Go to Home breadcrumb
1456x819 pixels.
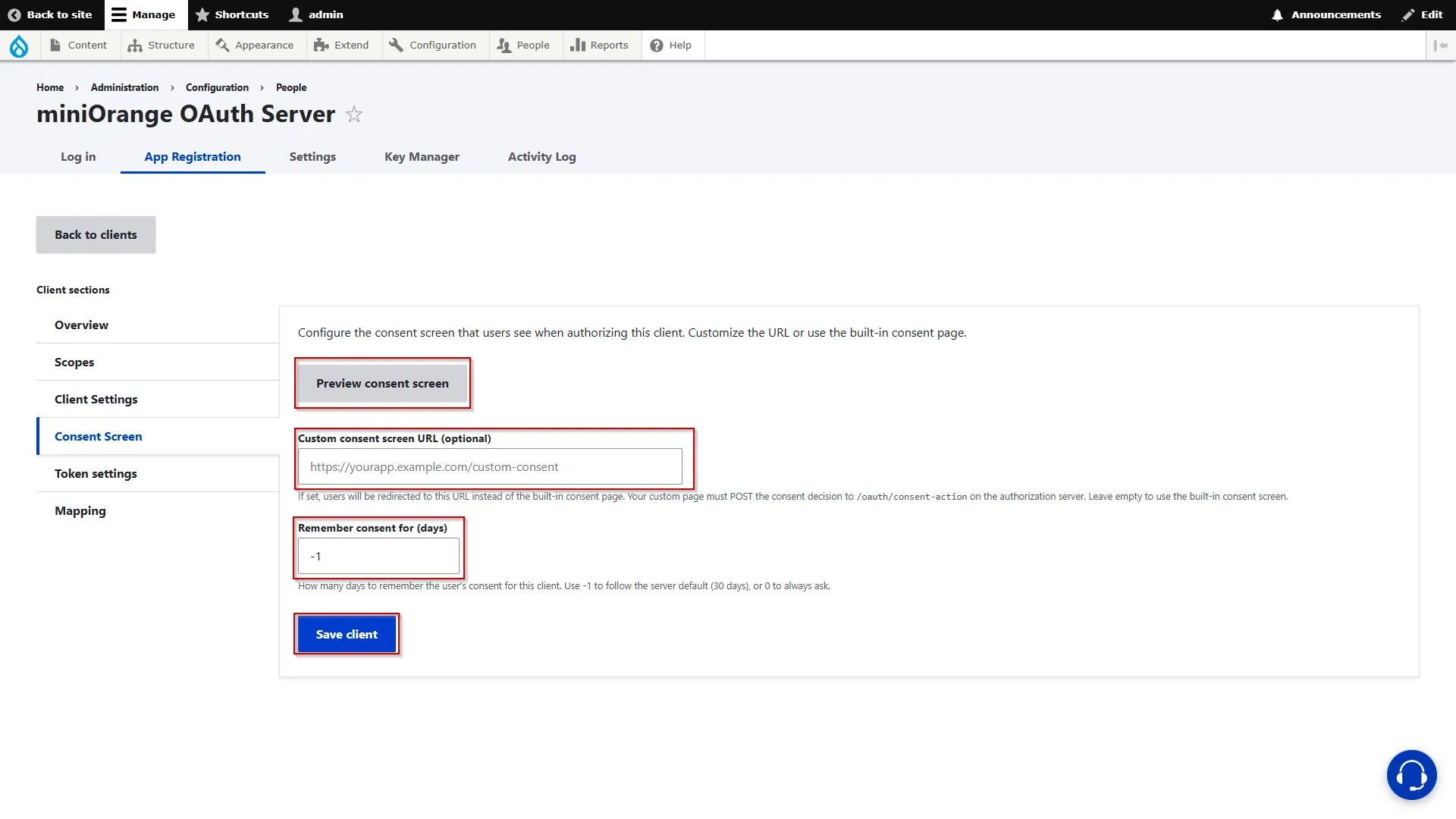[x=50, y=87]
